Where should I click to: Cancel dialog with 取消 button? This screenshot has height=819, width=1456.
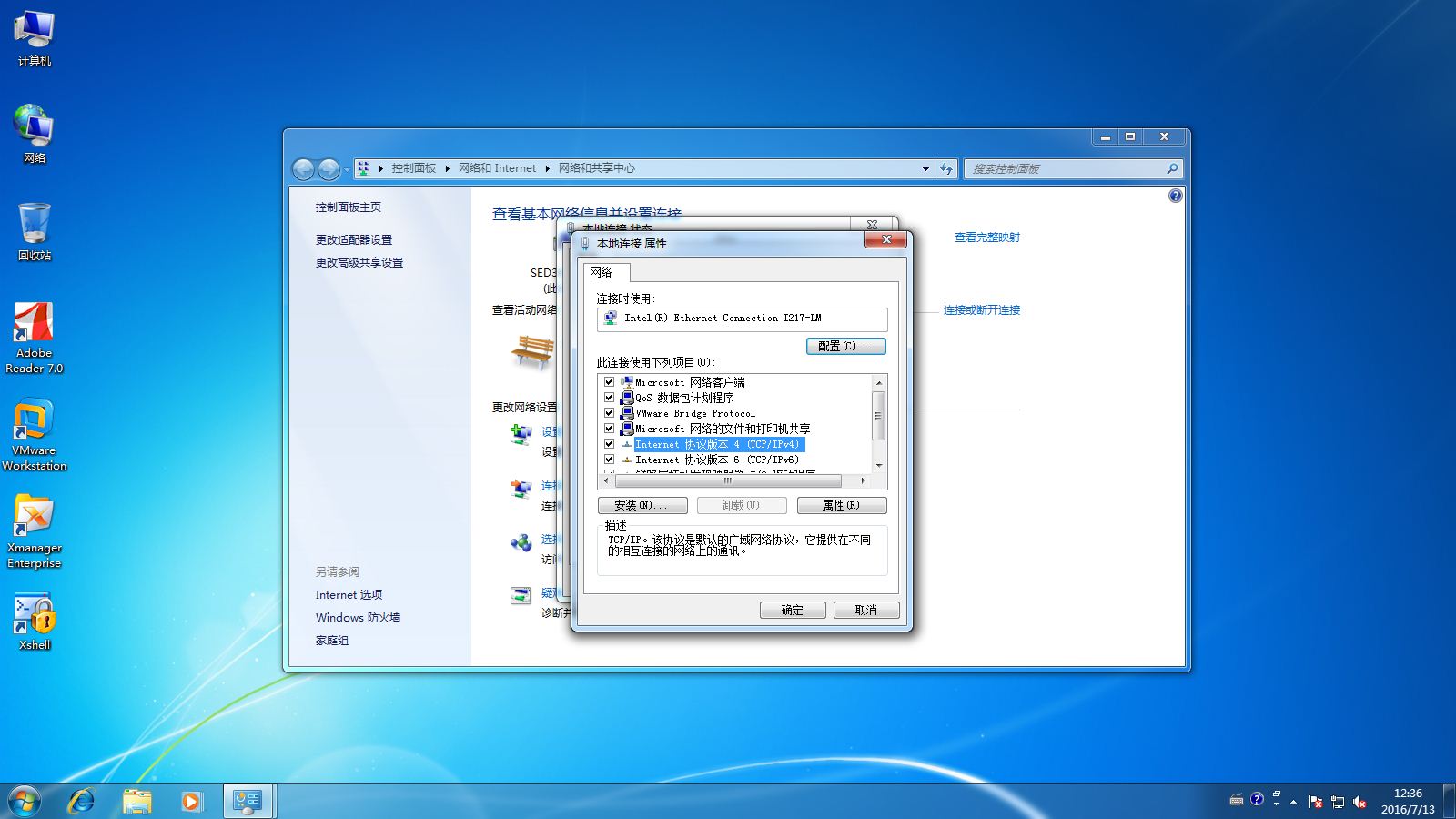[866, 610]
